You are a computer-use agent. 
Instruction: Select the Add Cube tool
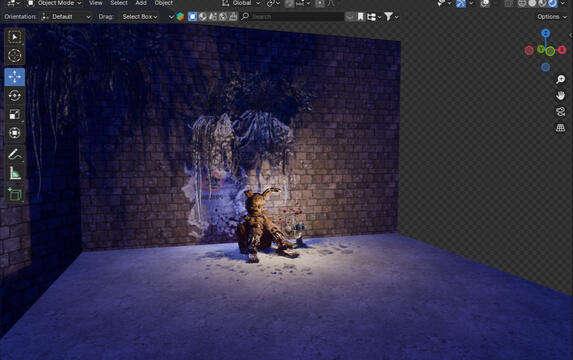15,194
